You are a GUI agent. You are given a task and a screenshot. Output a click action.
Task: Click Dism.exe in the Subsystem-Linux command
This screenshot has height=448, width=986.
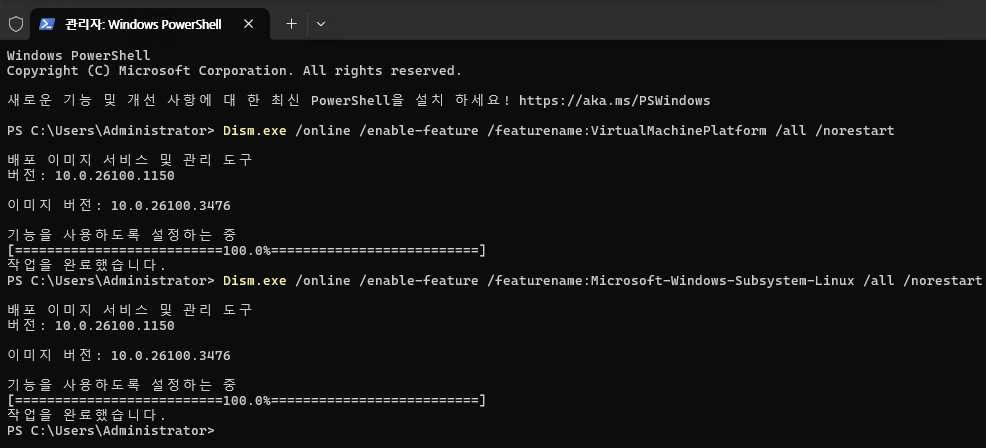pos(255,281)
